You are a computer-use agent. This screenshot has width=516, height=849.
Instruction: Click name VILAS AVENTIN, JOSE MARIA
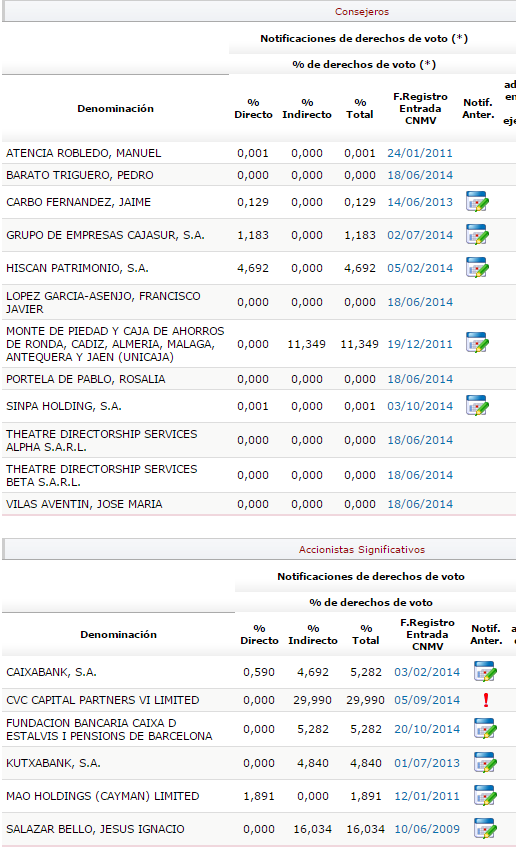84,505
